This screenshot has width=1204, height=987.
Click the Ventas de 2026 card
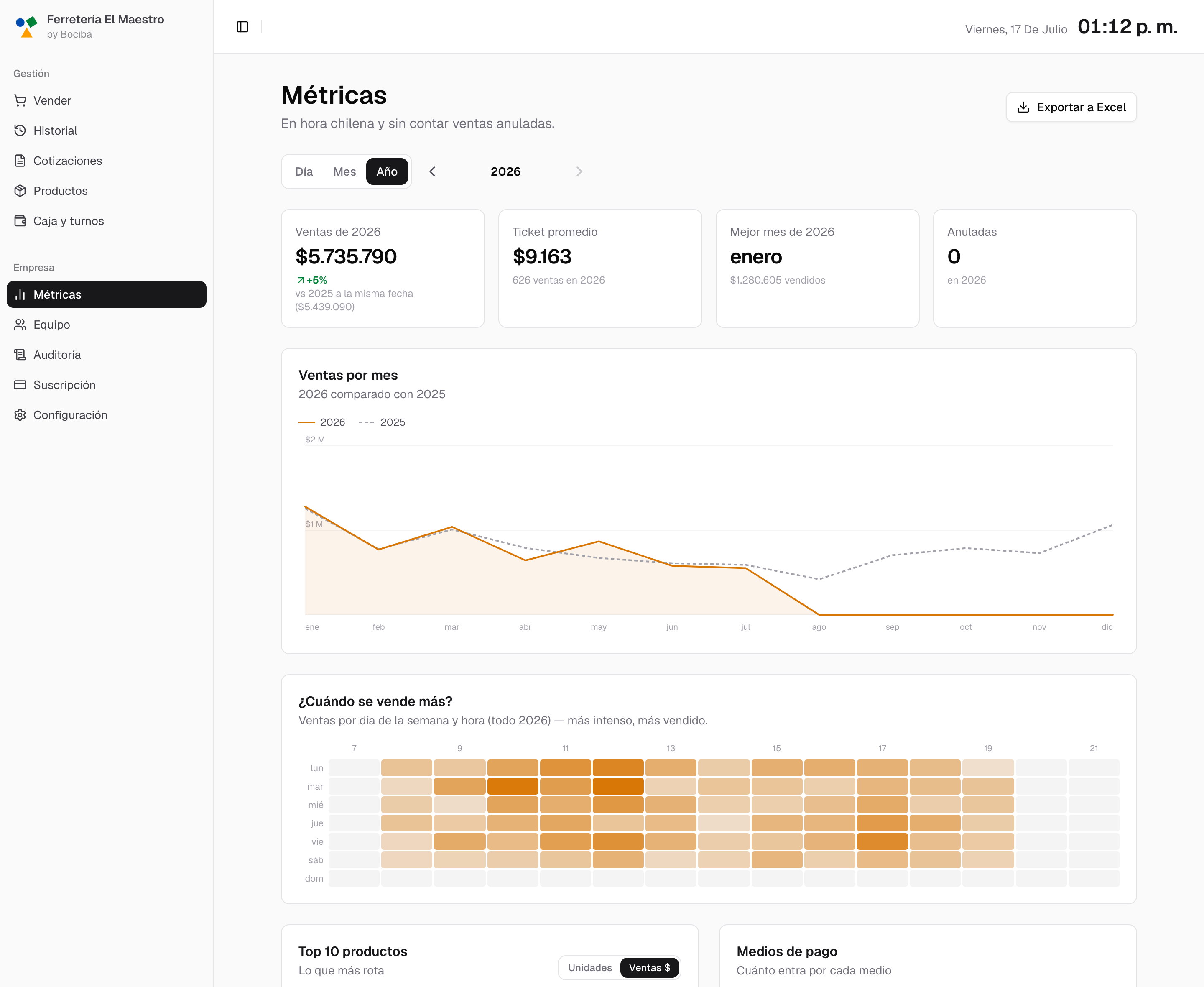[383, 268]
